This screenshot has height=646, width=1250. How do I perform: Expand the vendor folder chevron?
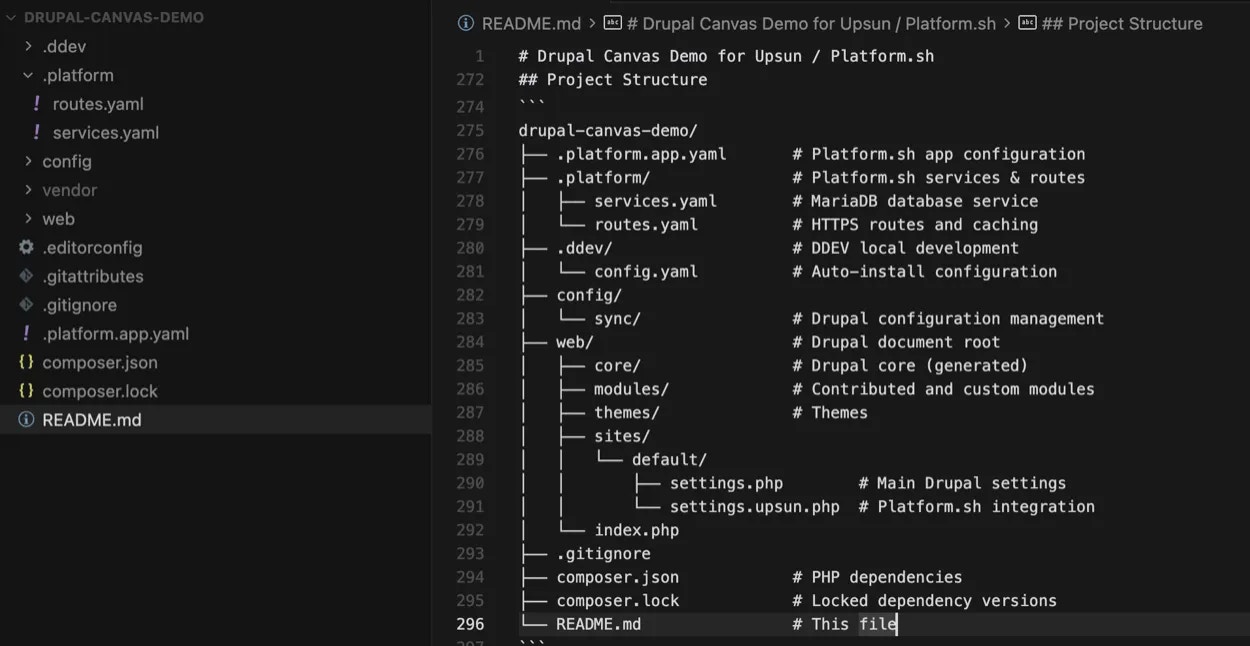coord(29,190)
